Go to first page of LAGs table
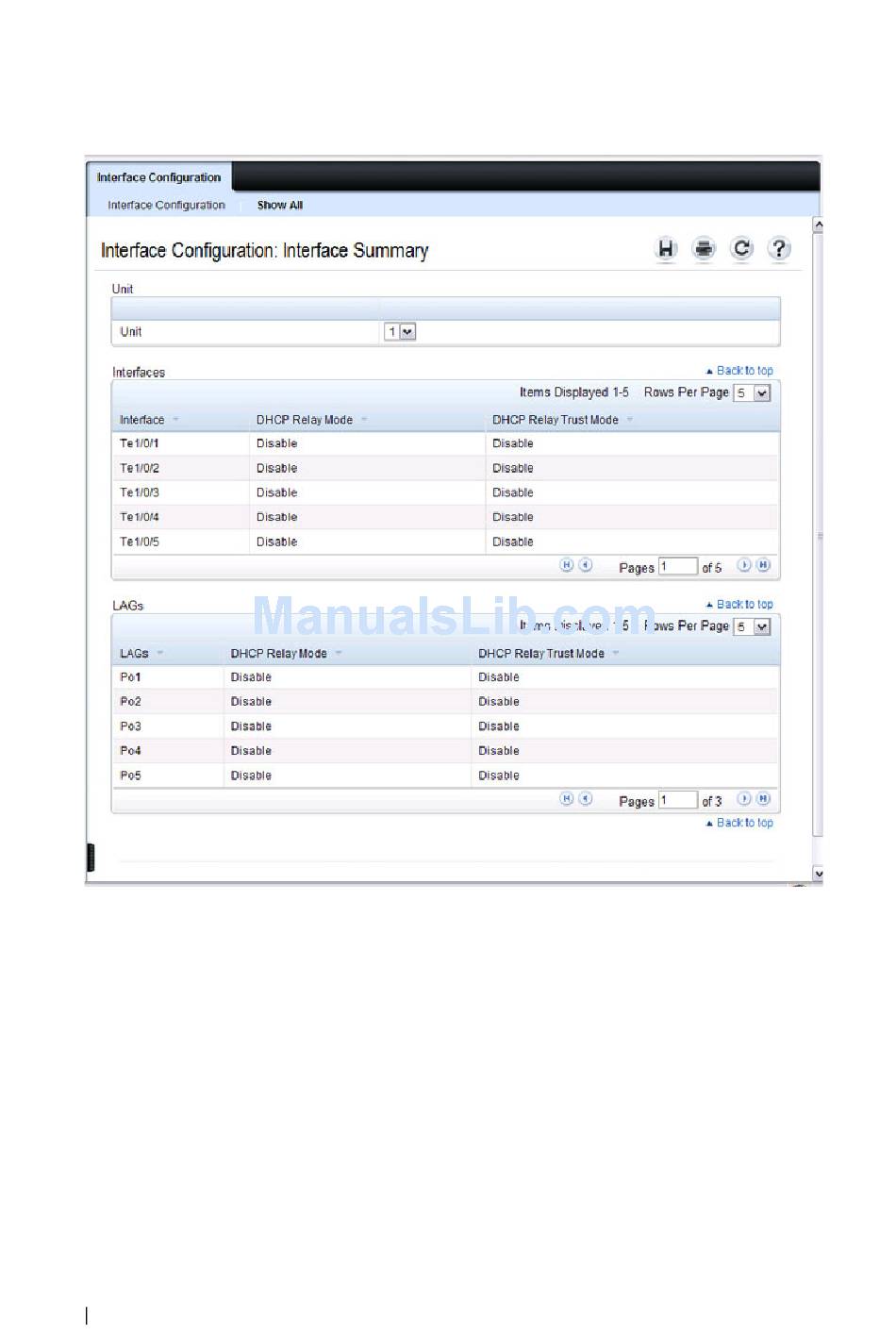896x1334 pixels. [567, 799]
